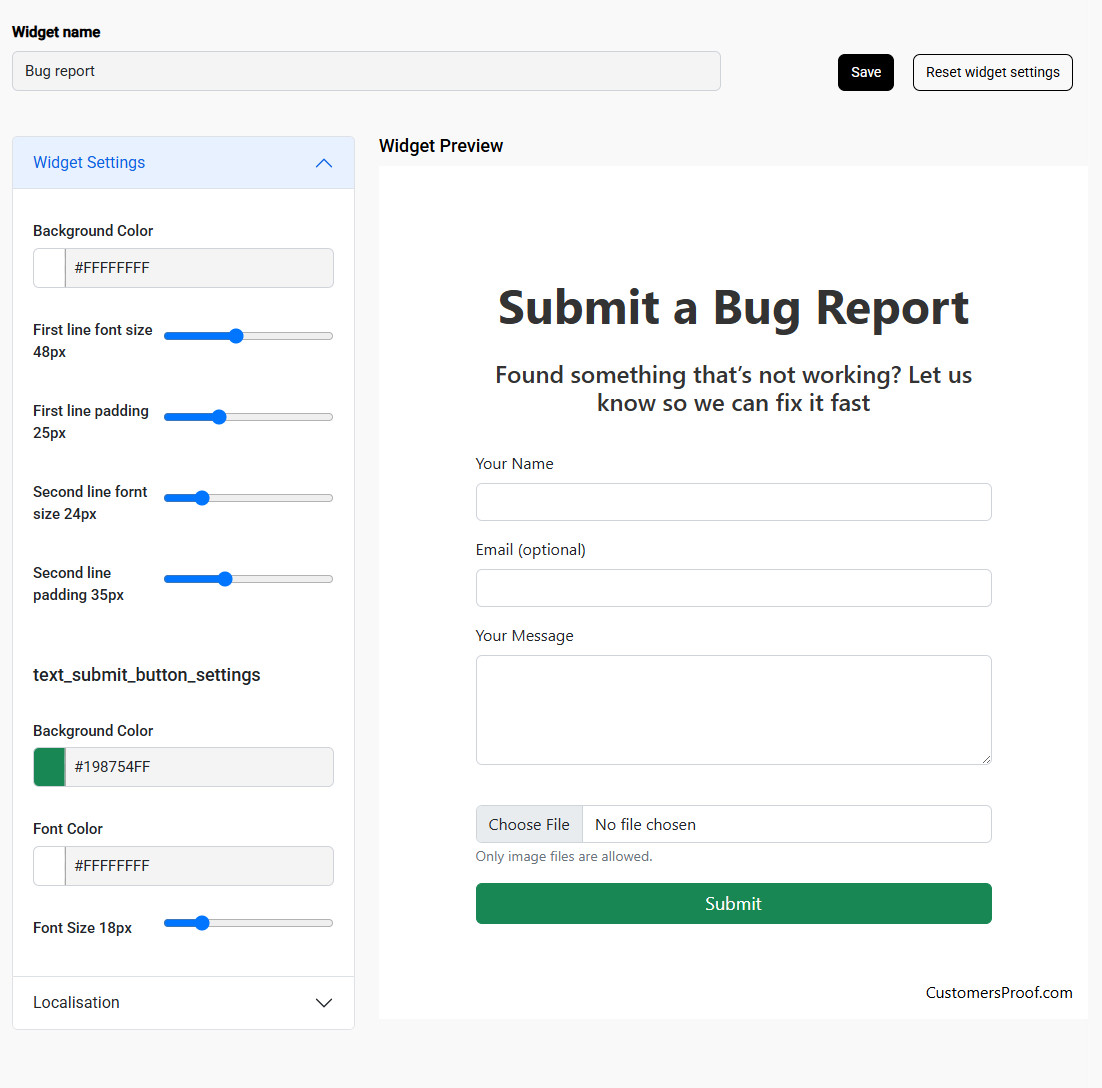Open the widget background color swatch
Screen dimensions: 1102x1088
point(49,268)
